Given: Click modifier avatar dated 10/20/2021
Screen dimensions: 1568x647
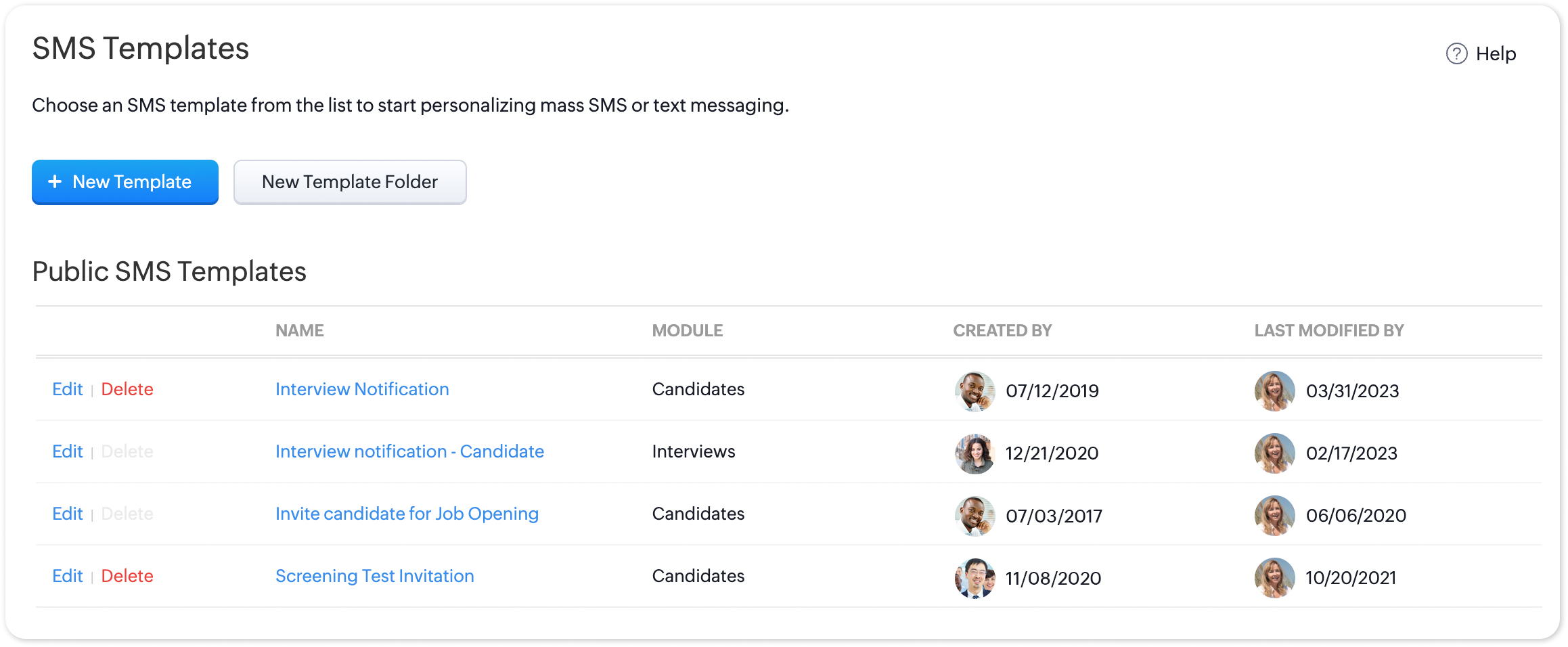Looking at the screenshot, I should coord(1274,577).
